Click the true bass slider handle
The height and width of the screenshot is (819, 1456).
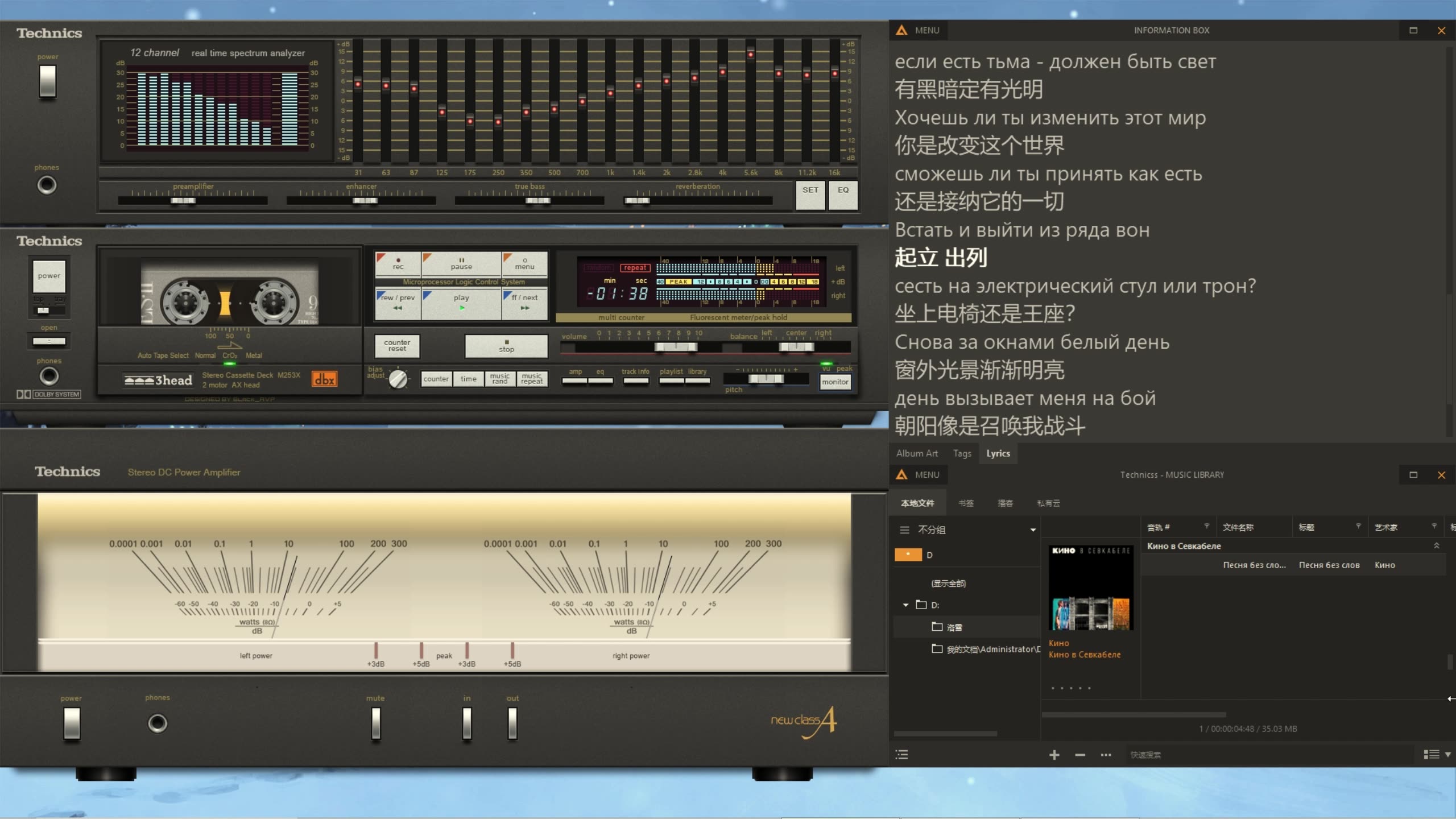click(x=537, y=200)
